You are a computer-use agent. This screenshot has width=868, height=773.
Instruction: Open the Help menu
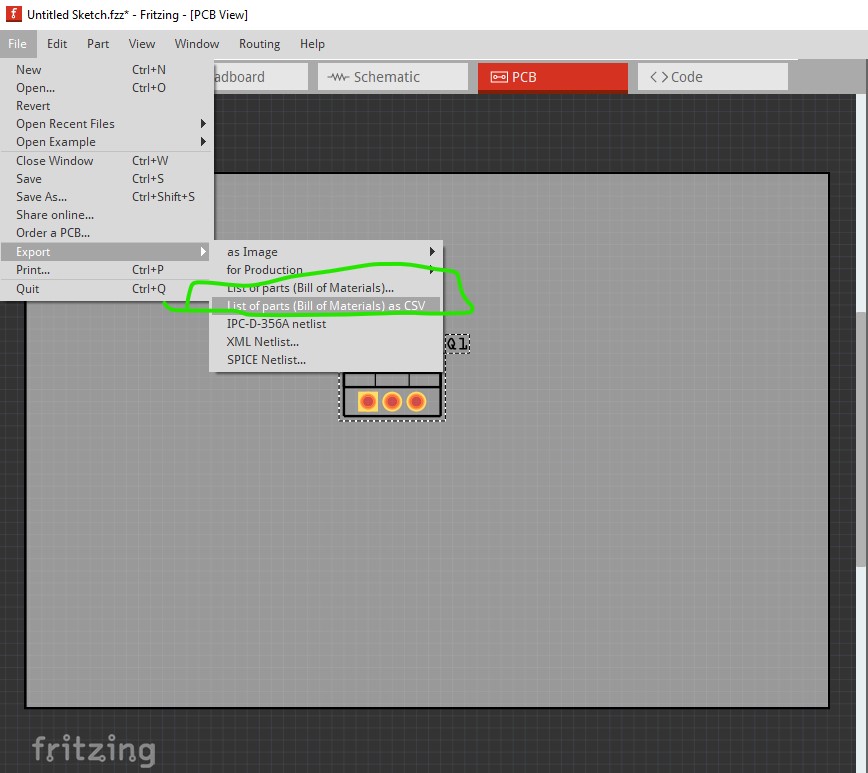point(312,44)
